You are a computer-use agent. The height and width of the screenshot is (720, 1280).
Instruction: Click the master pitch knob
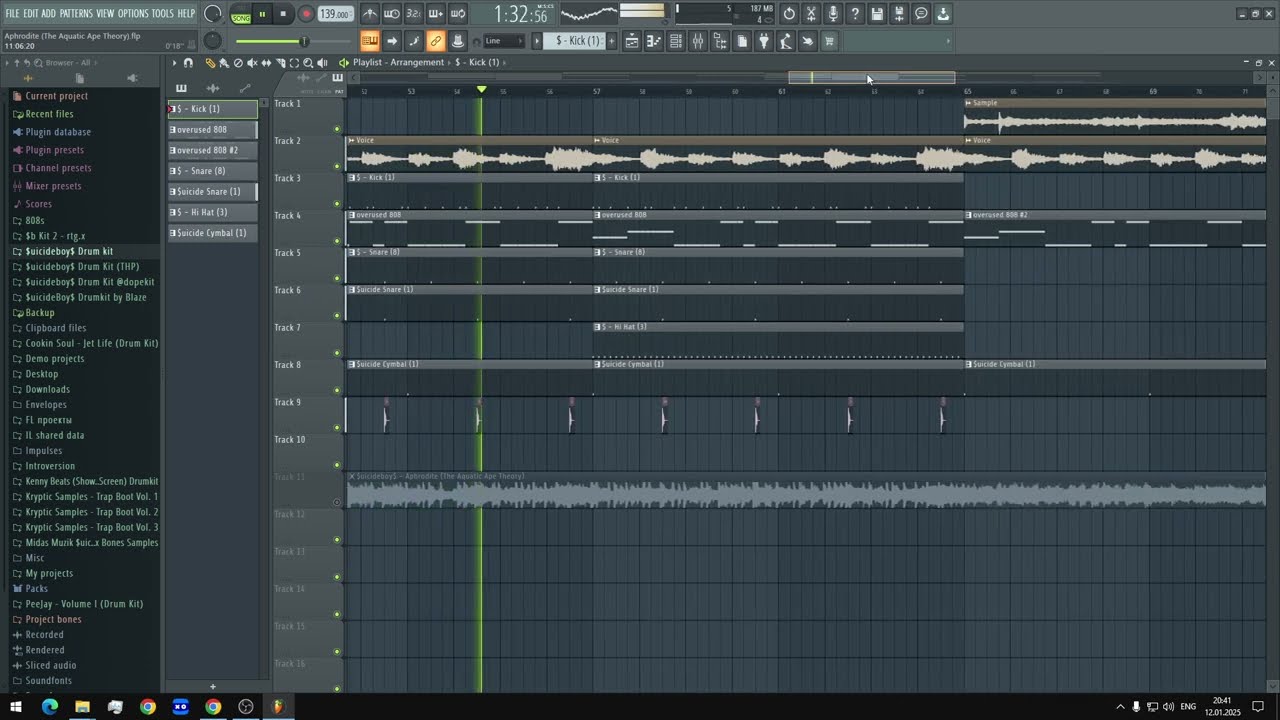(212, 41)
